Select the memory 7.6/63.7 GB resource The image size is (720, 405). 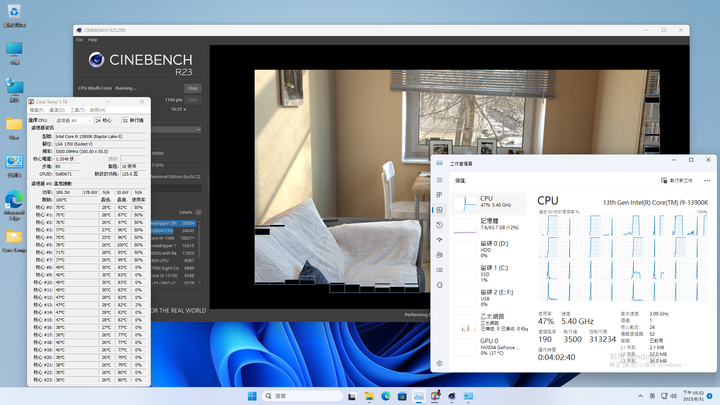click(x=489, y=225)
